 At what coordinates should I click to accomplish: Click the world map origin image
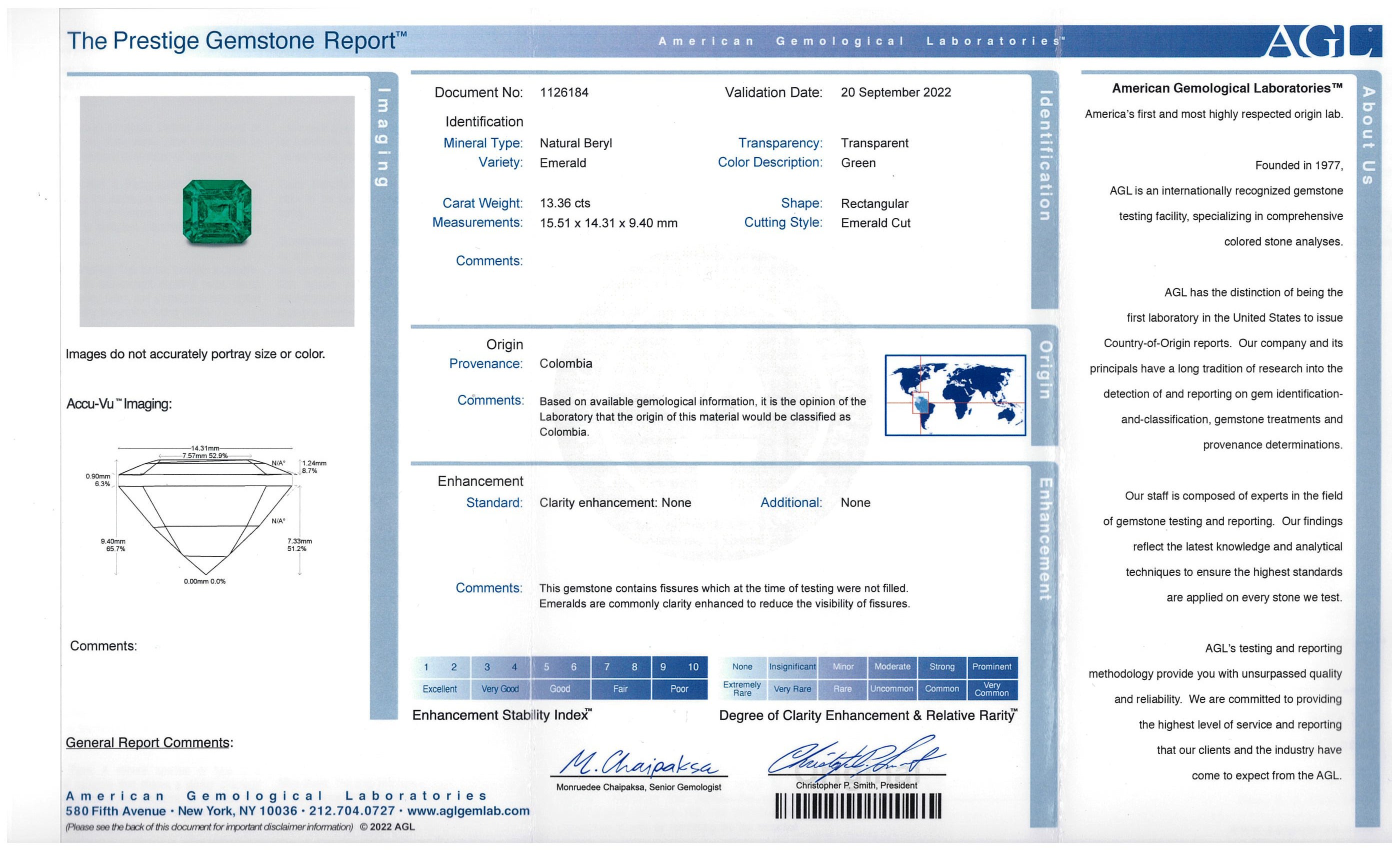pos(954,395)
